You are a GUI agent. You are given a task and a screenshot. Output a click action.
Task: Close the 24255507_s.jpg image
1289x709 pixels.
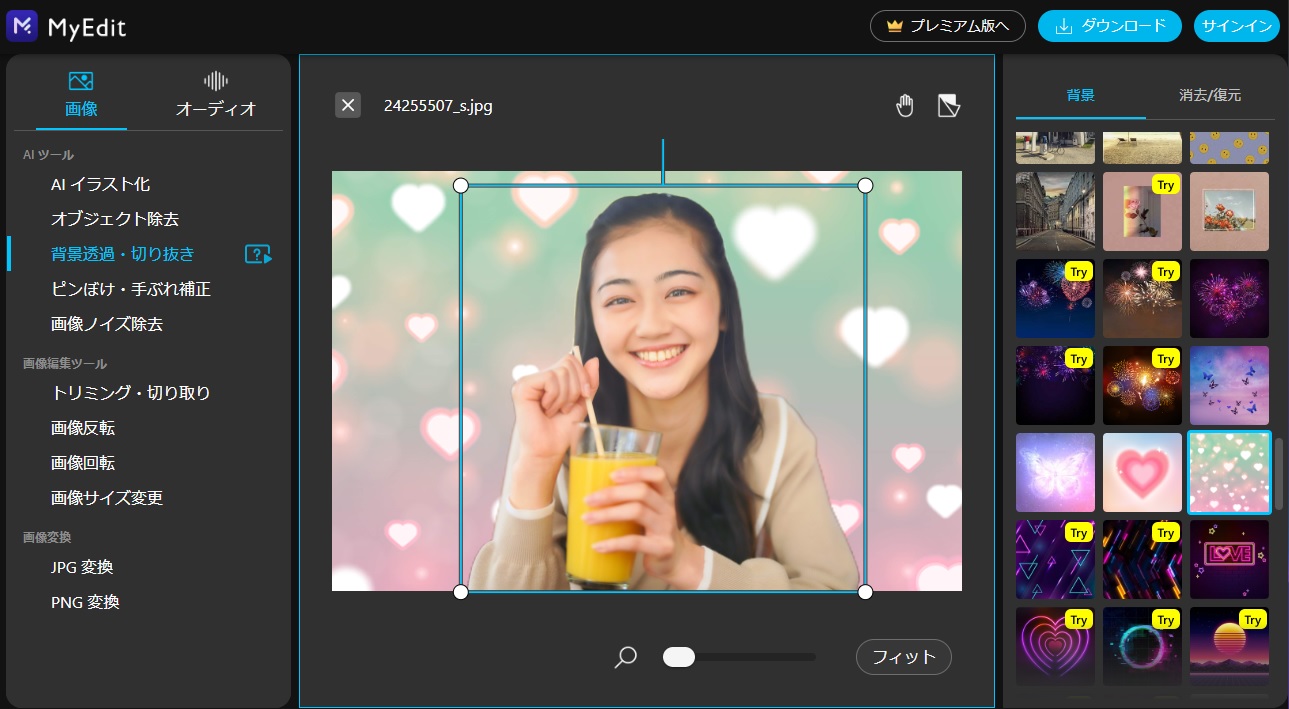point(347,105)
